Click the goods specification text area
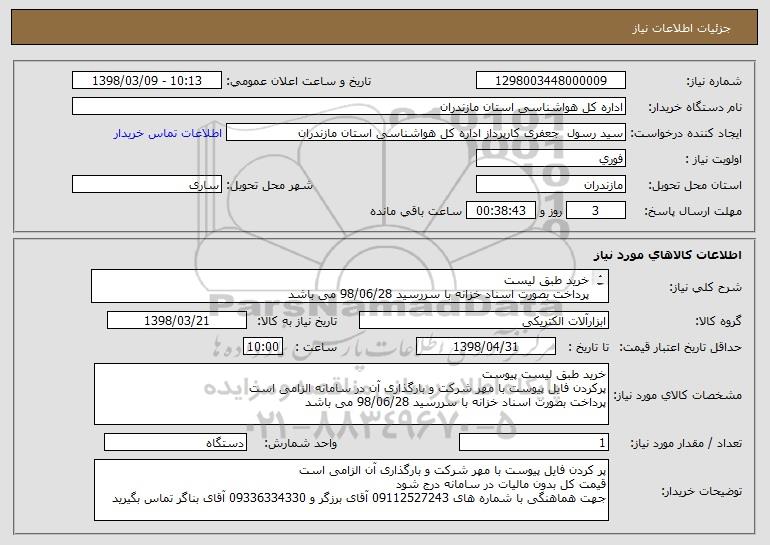Viewport: 770px width, 545px height. pyautogui.click(x=351, y=394)
